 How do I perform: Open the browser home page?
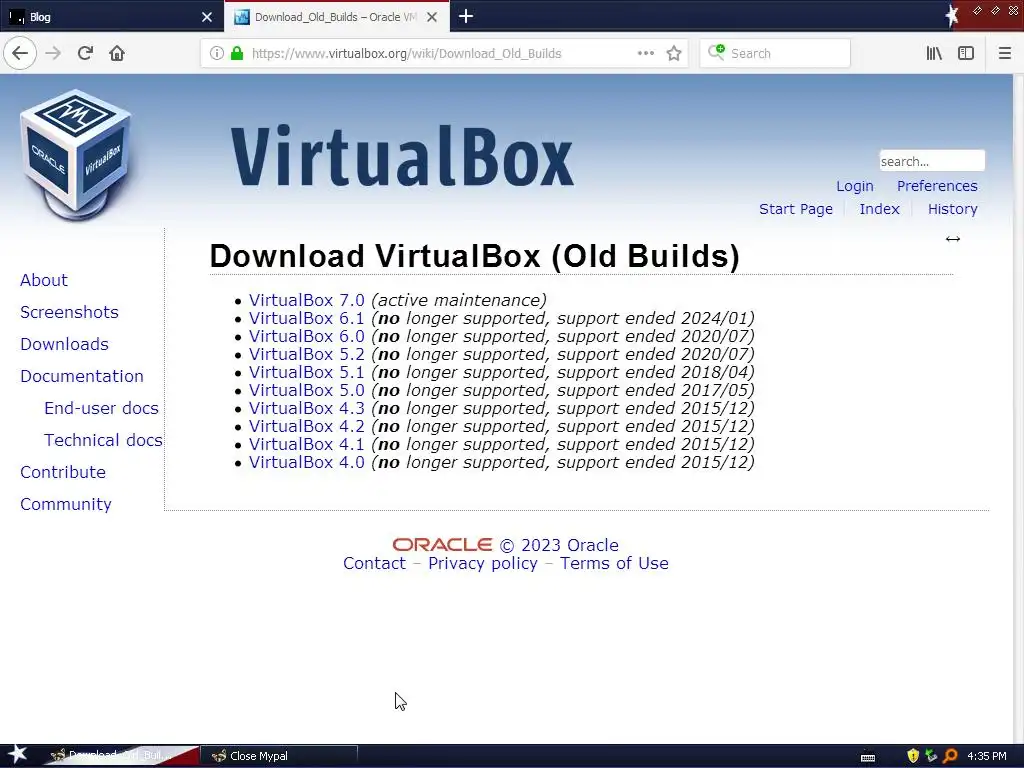point(117,53)
